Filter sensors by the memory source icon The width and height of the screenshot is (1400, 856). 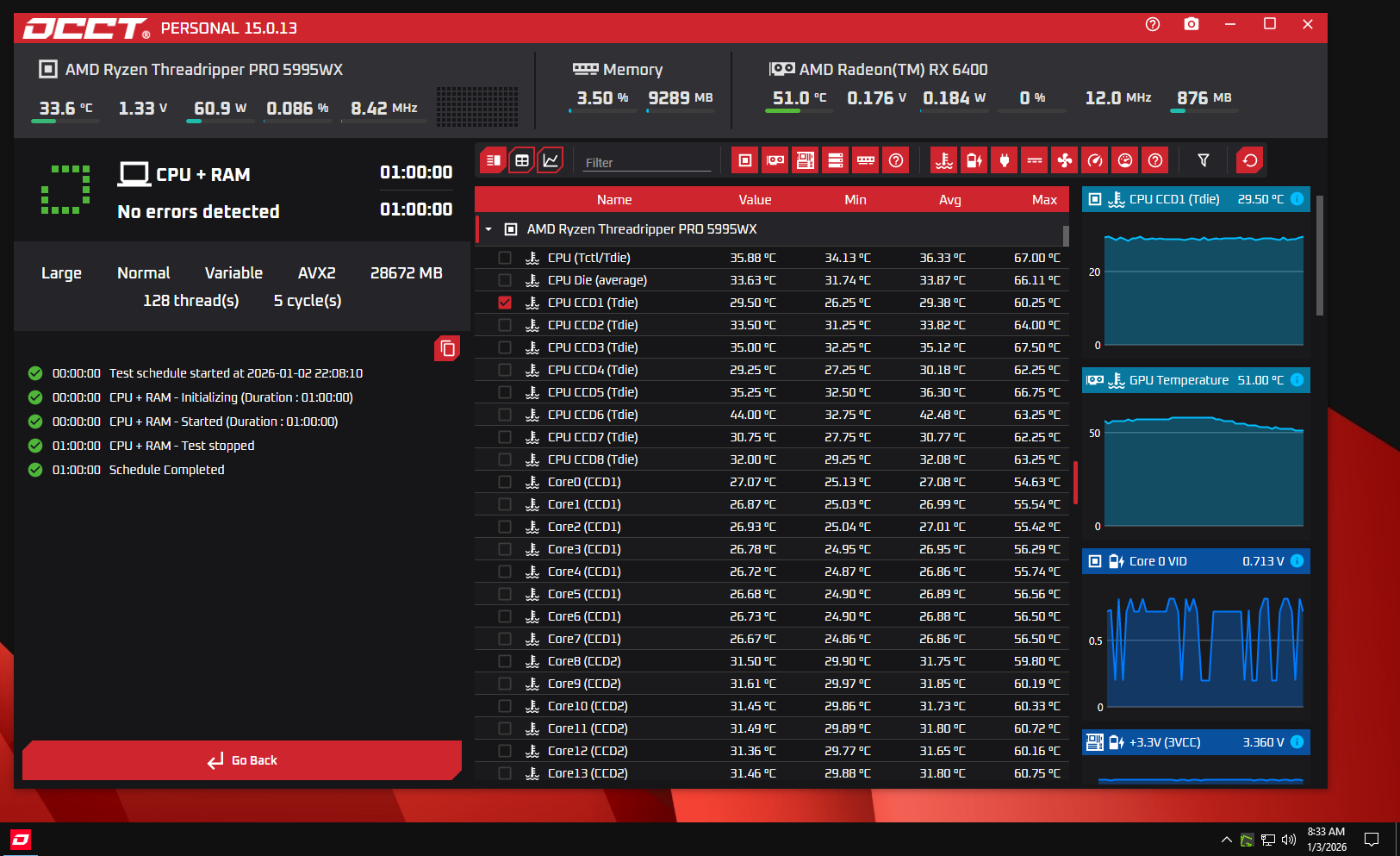tap(866, 160)
